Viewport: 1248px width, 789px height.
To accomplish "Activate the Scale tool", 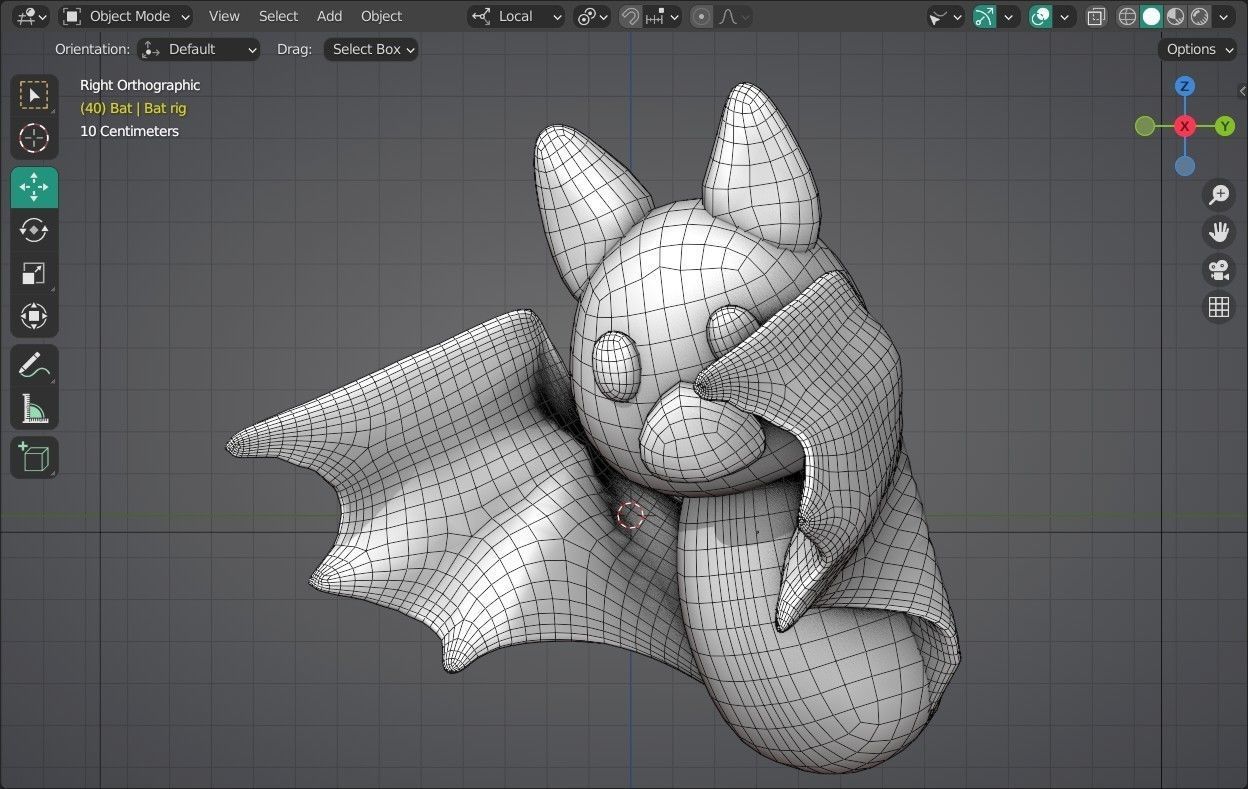I will 34,273.
